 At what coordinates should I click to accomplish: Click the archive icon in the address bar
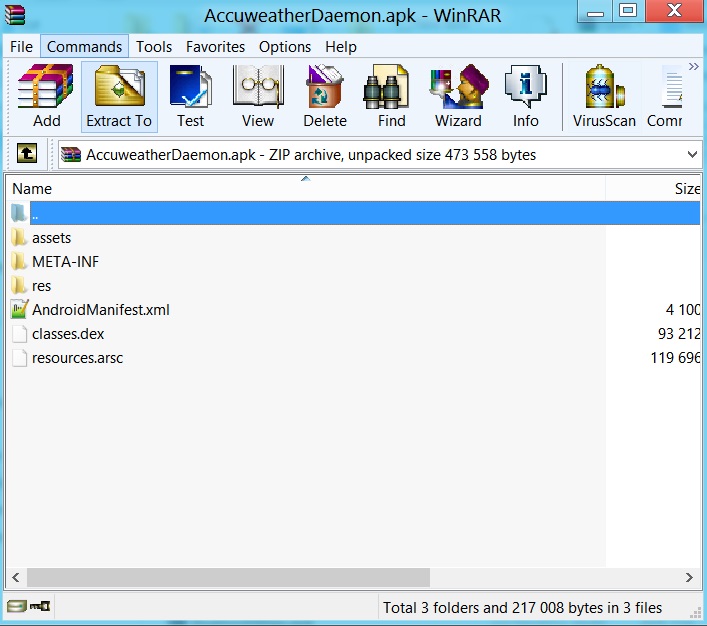pos(71,155)
